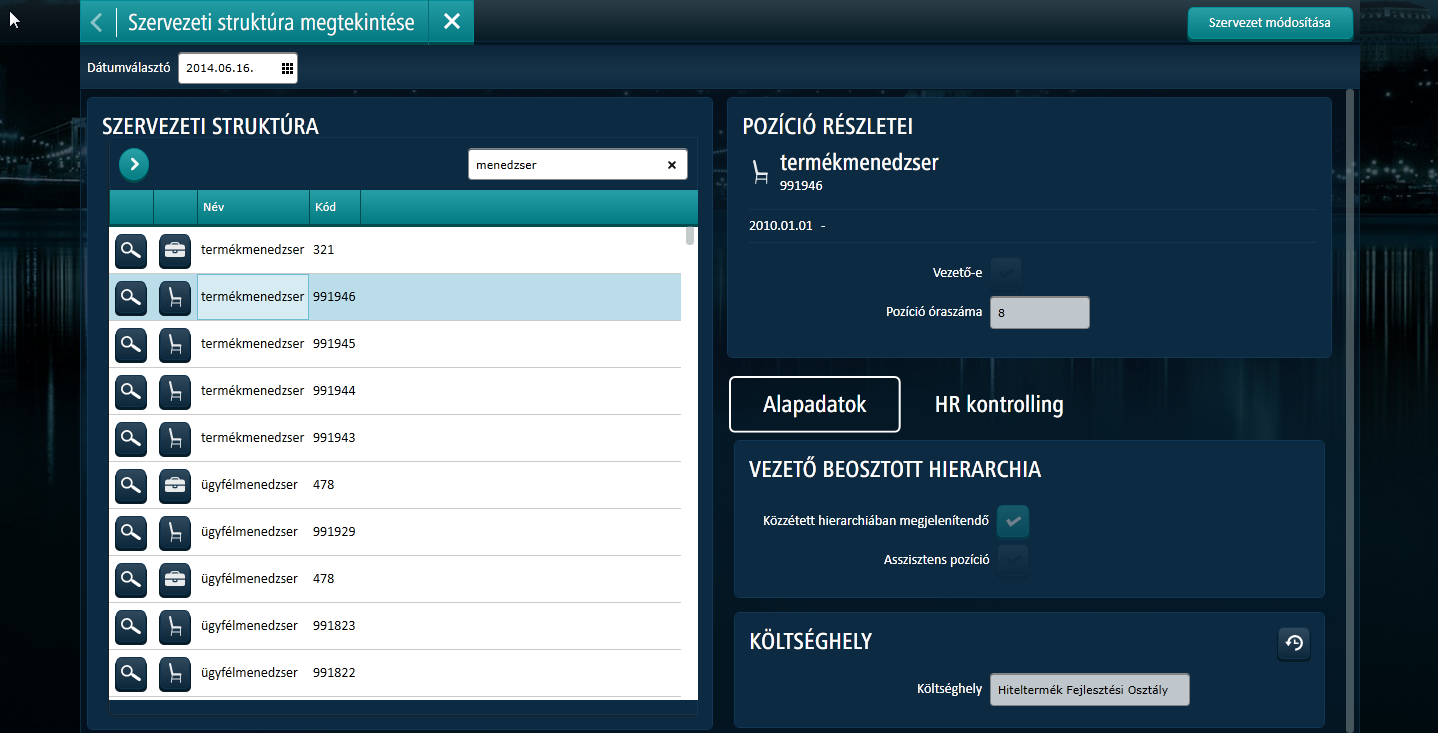Click magnifier icon for ügyfélmenedzser 991929
This screenshot has width=1438, height=733.
131,532
